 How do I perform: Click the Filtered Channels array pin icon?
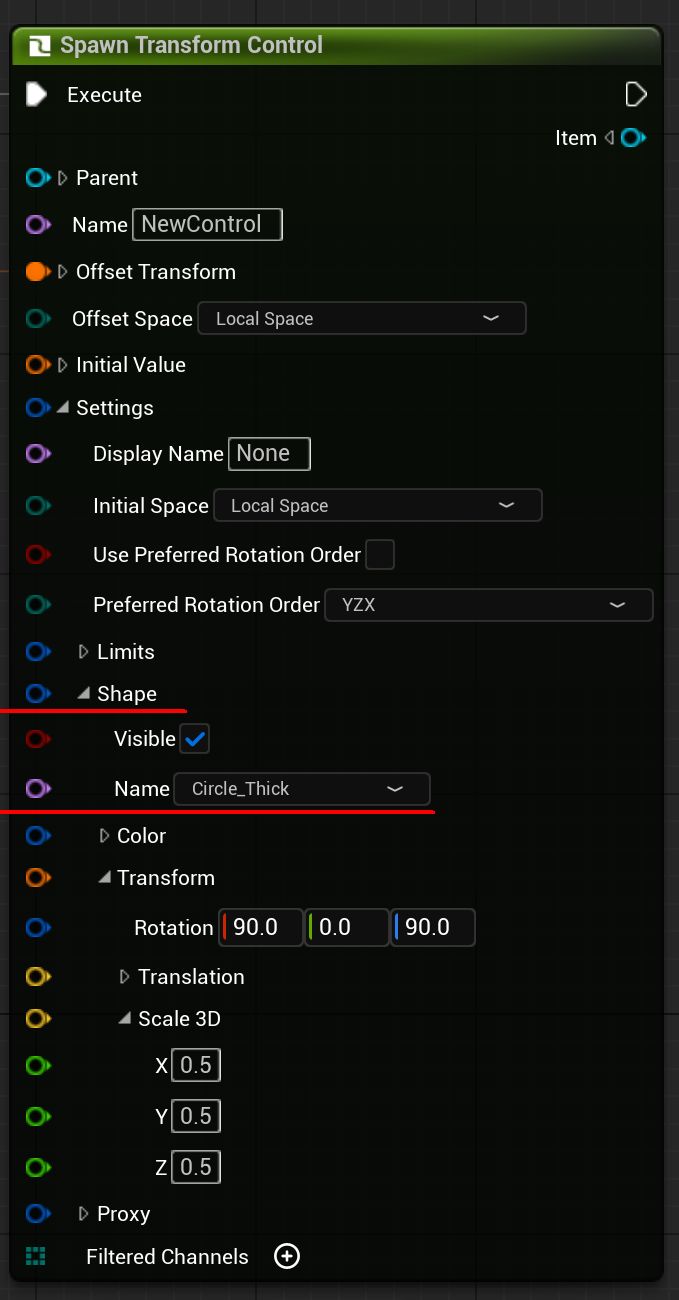tap(36, 1256)
